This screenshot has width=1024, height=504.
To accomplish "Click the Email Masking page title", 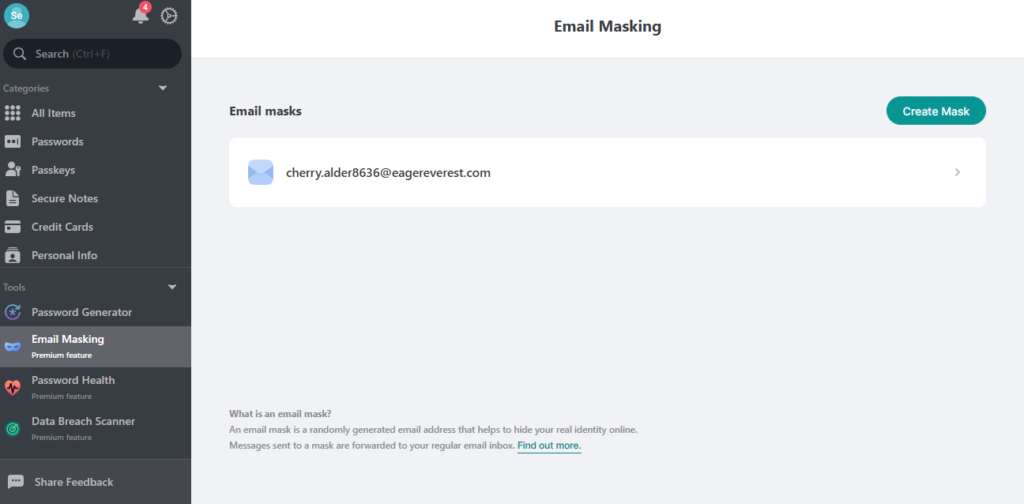I will pyautogui.click(x=607, y=27).
